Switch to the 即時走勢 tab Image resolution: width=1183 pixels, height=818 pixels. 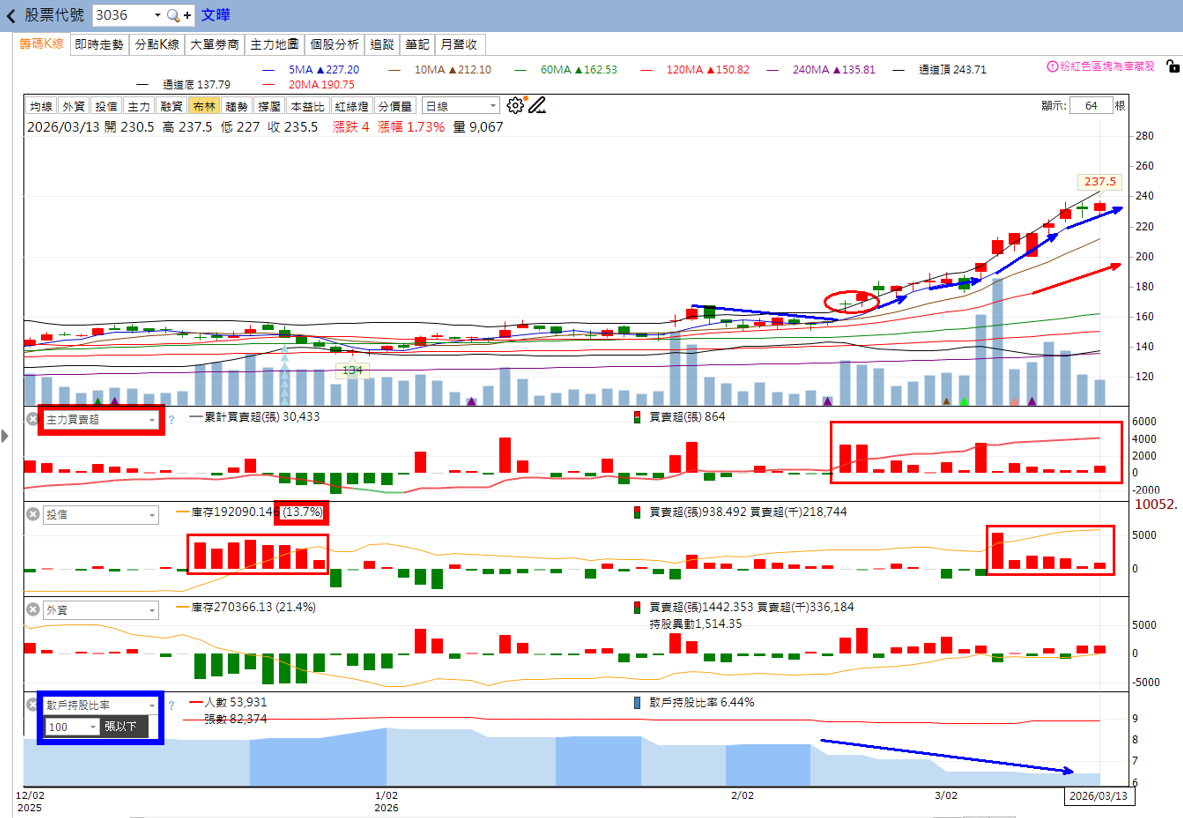click(99, 44)
